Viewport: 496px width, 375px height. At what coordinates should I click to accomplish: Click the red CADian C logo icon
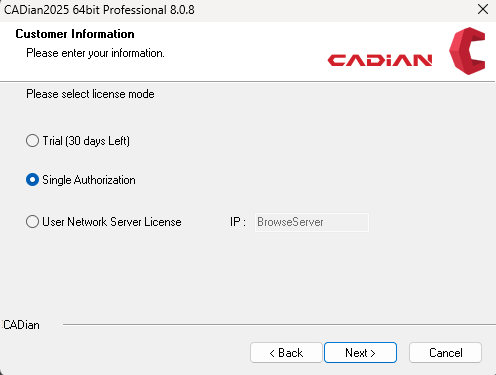click(467, 51)
